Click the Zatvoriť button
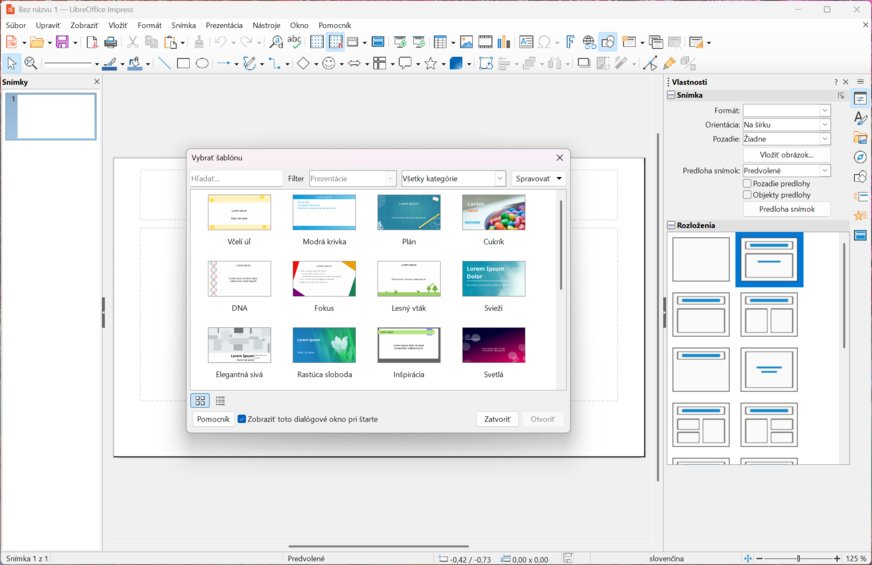The image size is (872, 565). tap(497, 419)
